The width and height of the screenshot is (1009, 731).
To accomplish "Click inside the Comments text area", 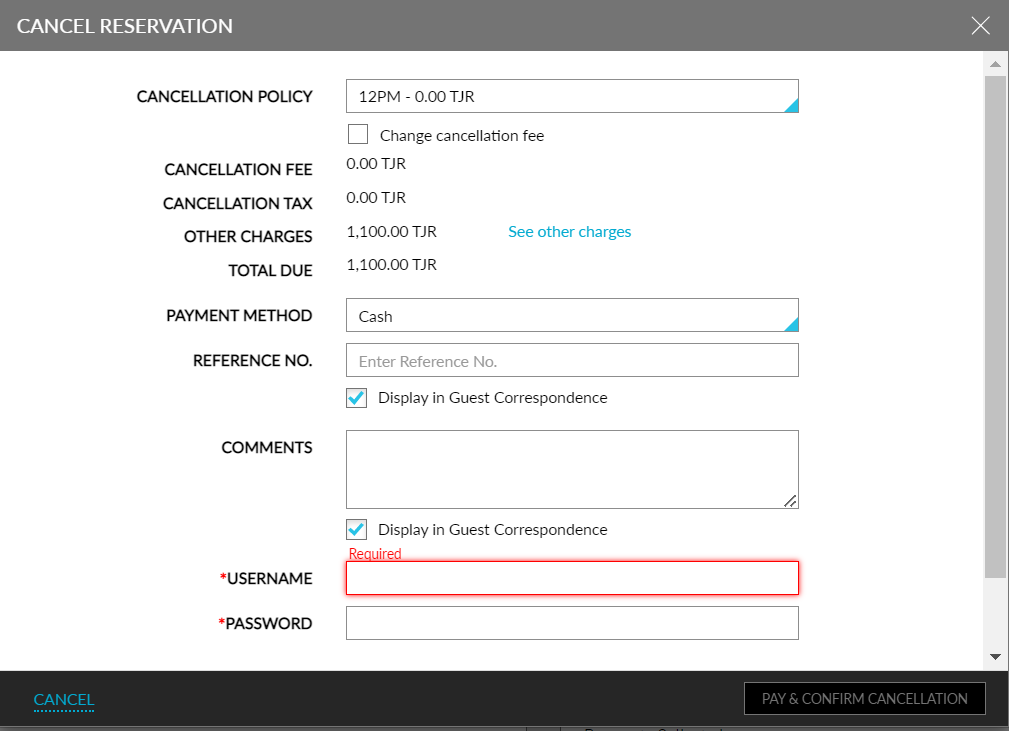I will click(572, 469).
